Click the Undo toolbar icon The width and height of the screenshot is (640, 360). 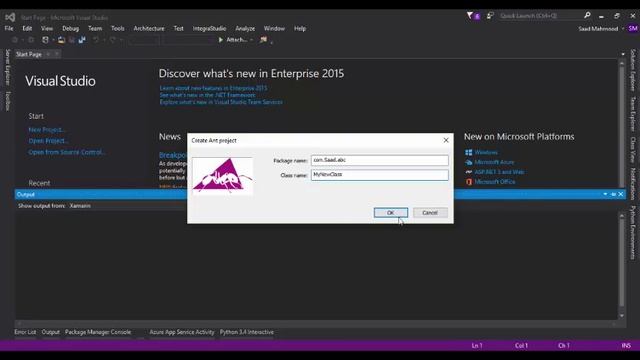point(96,40)
